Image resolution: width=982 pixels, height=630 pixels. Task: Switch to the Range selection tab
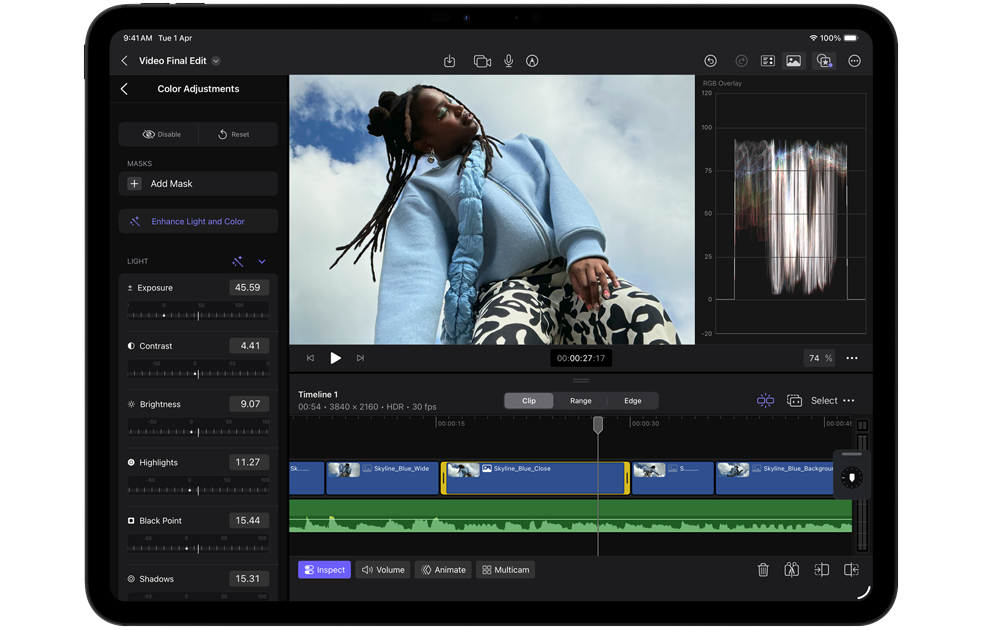point(581,401)
